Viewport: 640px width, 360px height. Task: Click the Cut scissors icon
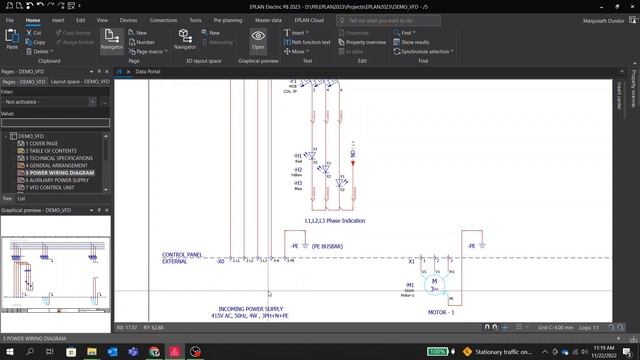coord(29,33)
